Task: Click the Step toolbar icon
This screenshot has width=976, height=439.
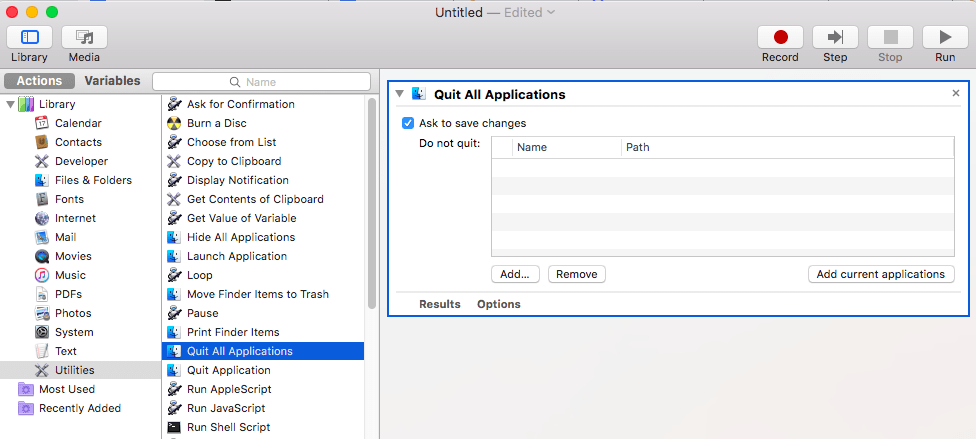Action: tap(835, 38)
